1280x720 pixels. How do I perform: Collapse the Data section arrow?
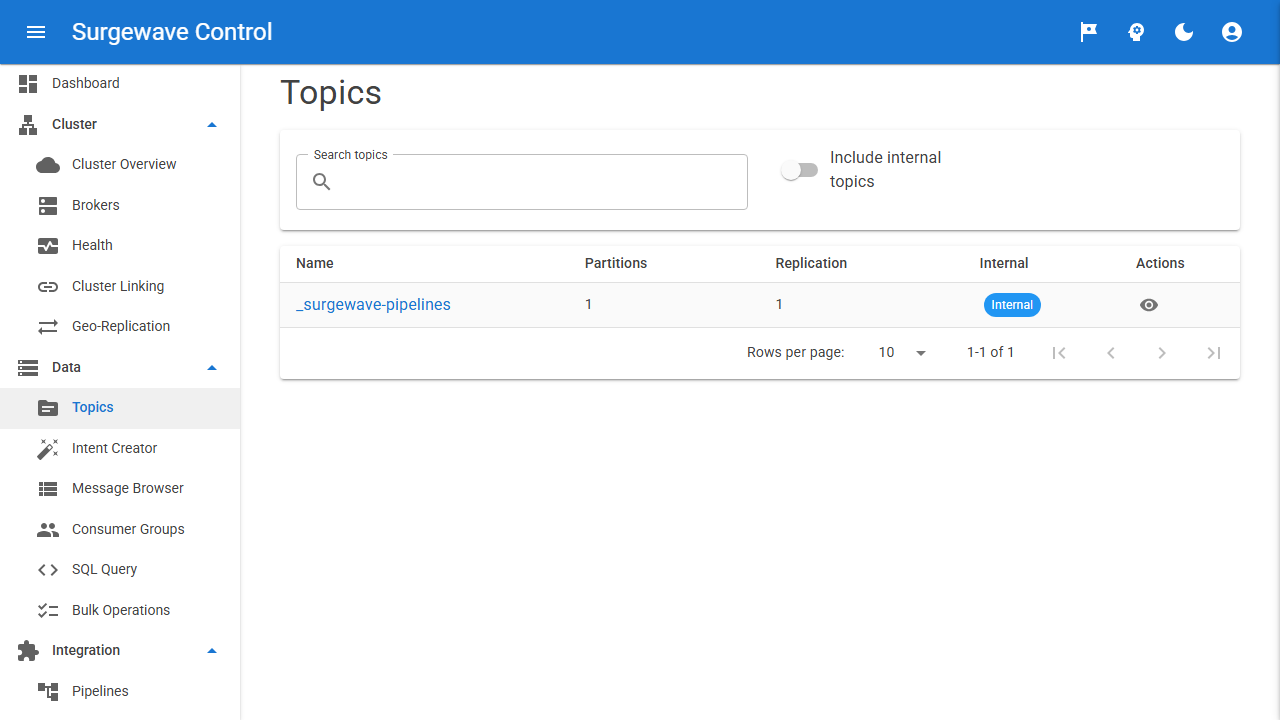[212, 368]
